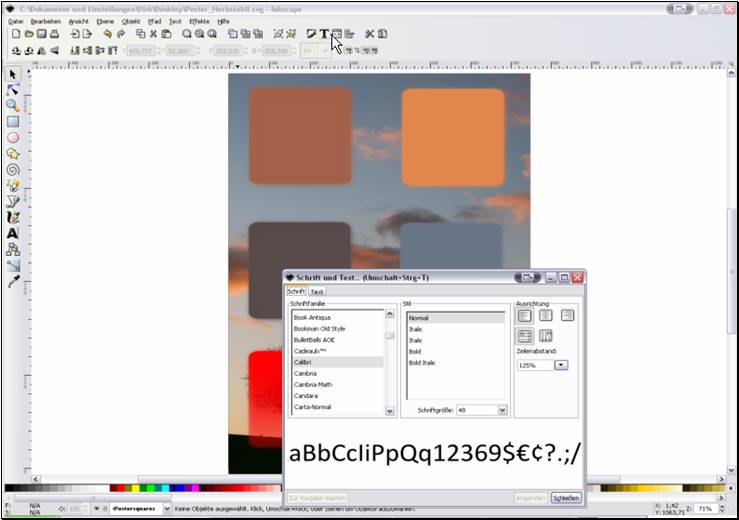Choose the Rectangle drawing tool
The image size is (739, 520).
coord(13,121)
